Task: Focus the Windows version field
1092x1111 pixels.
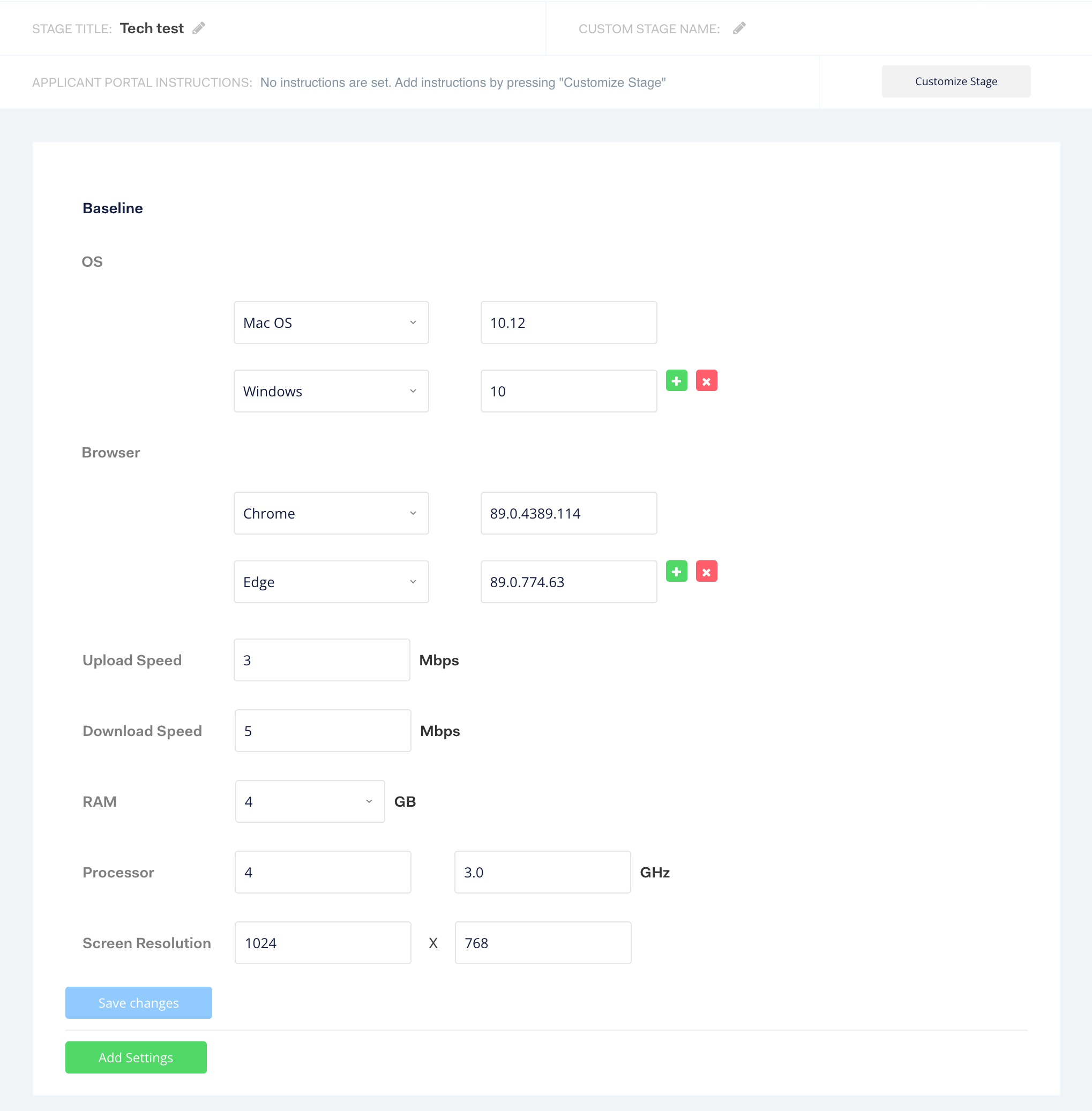Action: pos(569,391)
